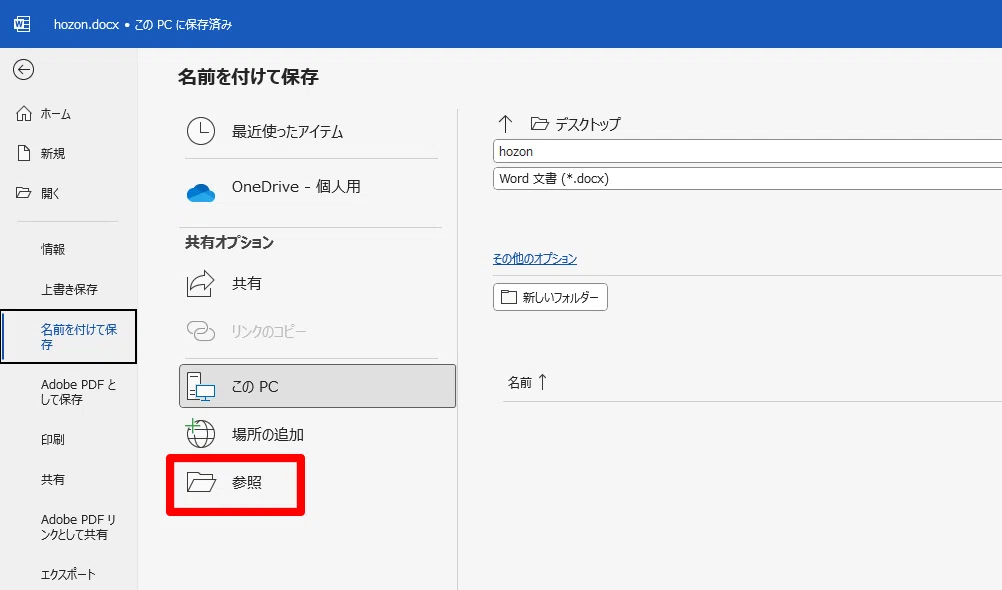The image size is (1002, 590).
Task: Select この PC save location
Action: 318,386
